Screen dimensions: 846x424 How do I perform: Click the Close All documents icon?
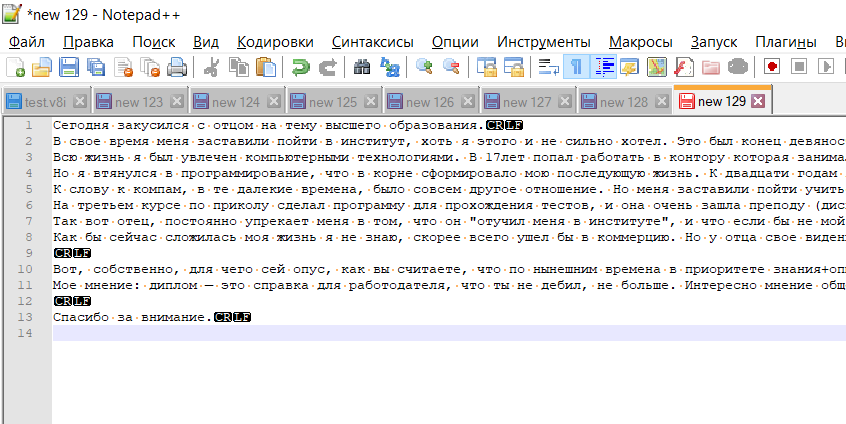click(x=150, y=67)
